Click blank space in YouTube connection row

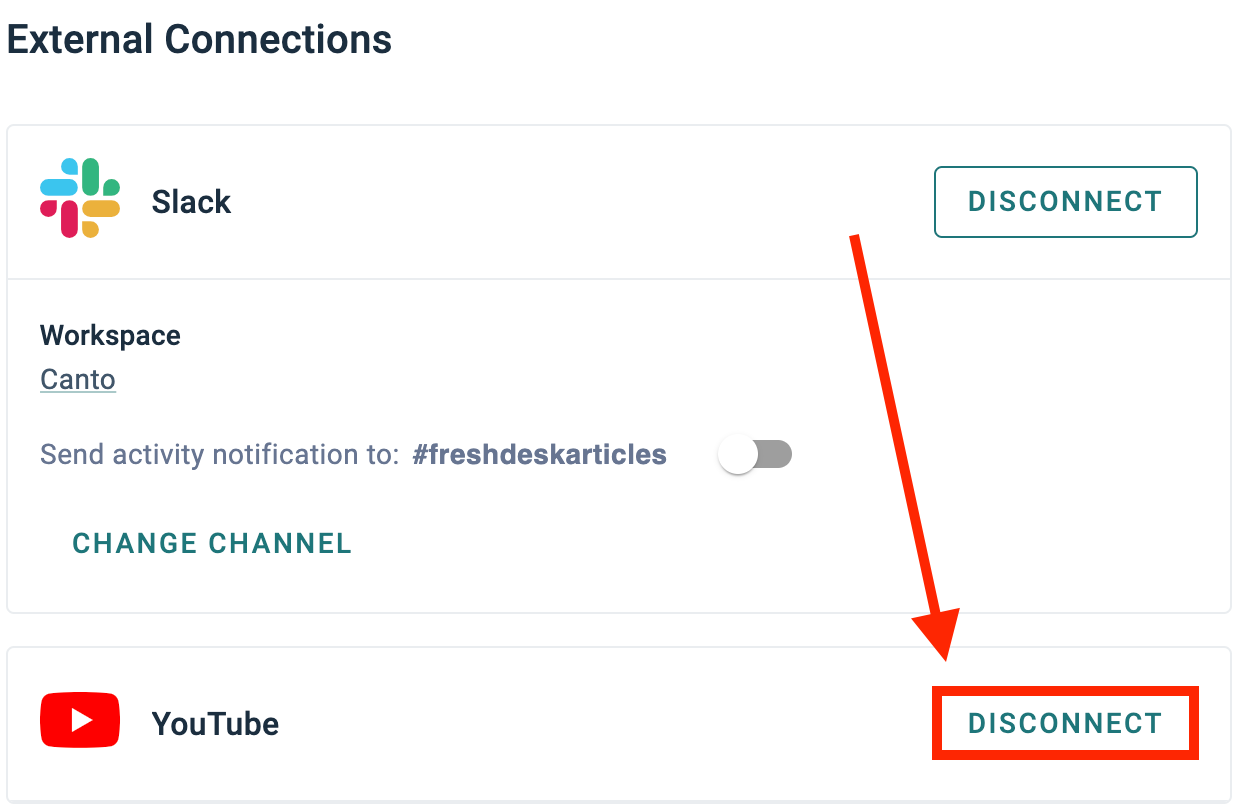point(600,723)
